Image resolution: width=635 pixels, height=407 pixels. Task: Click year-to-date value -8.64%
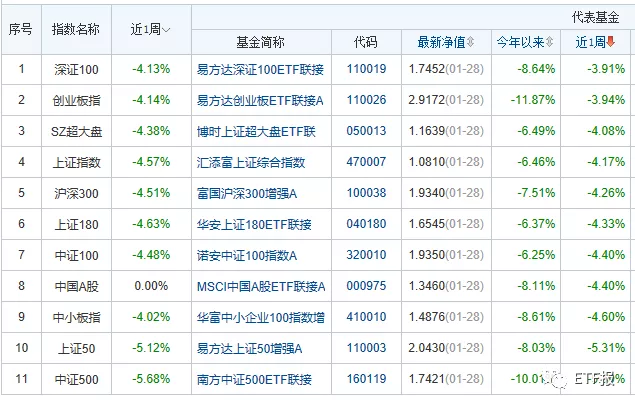(536, 69)
